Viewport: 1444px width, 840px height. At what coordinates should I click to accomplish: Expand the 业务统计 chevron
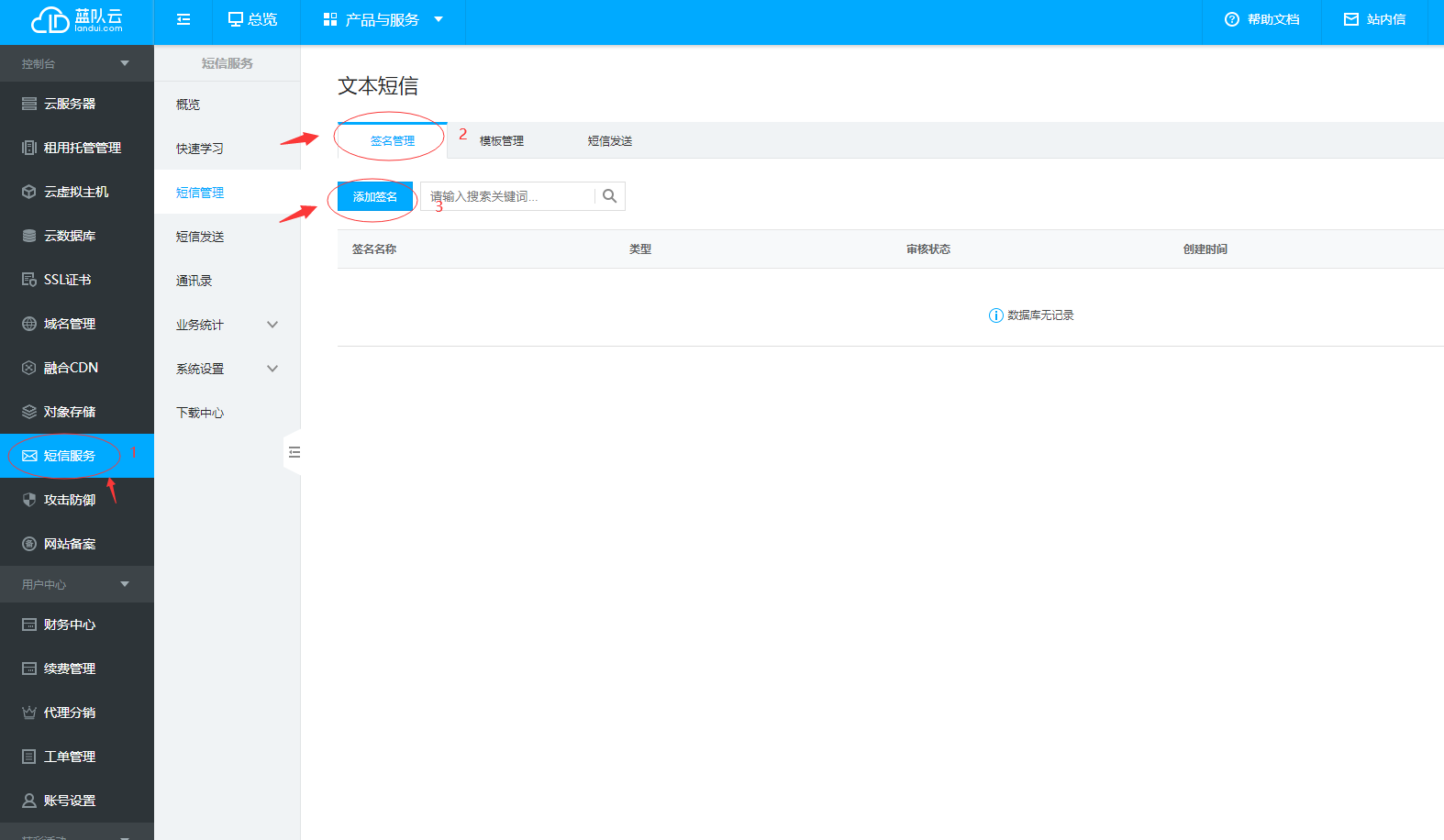click(x=272, y=325)
